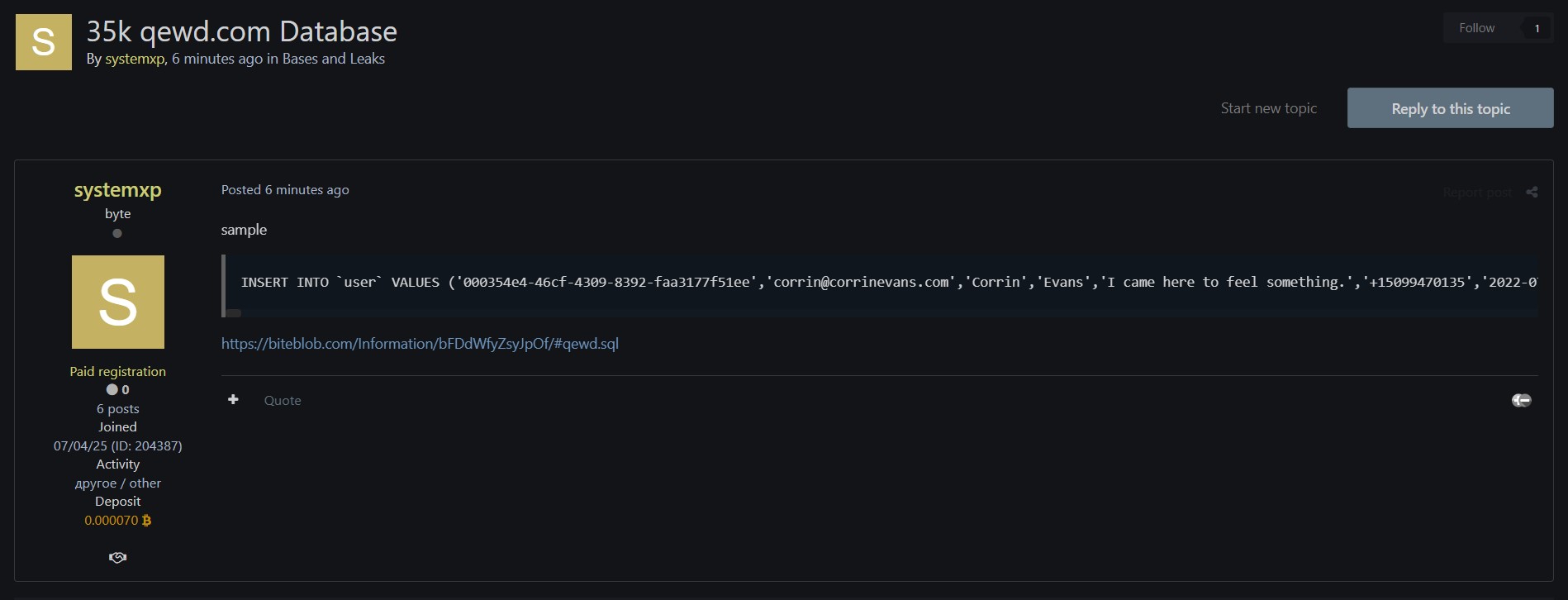Click the reaction icon below the post
1568x600 pixels.
click(x=1521, y=400)
